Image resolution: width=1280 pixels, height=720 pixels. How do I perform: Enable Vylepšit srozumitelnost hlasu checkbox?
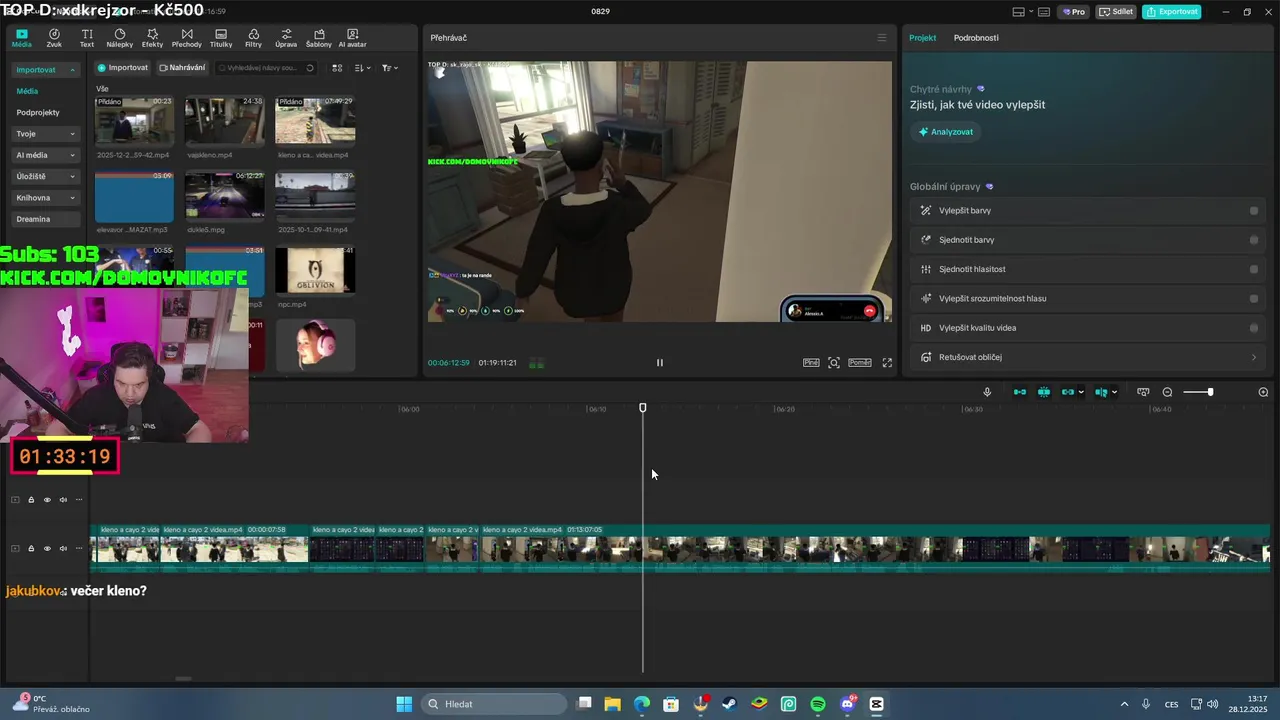pyautogui.click(x=1254, y=298)
